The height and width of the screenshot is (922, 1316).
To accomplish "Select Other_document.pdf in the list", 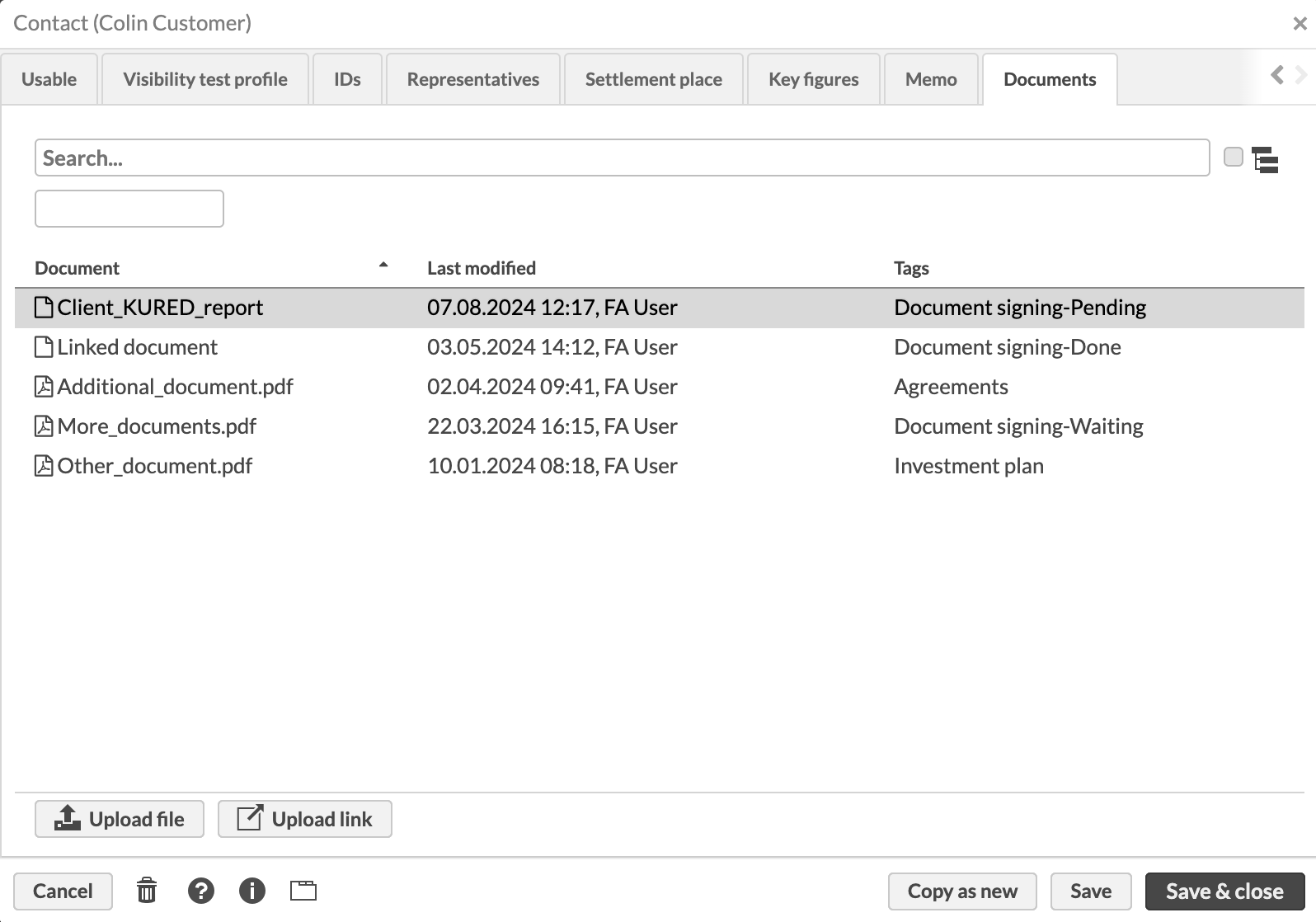I will [154, 466].
